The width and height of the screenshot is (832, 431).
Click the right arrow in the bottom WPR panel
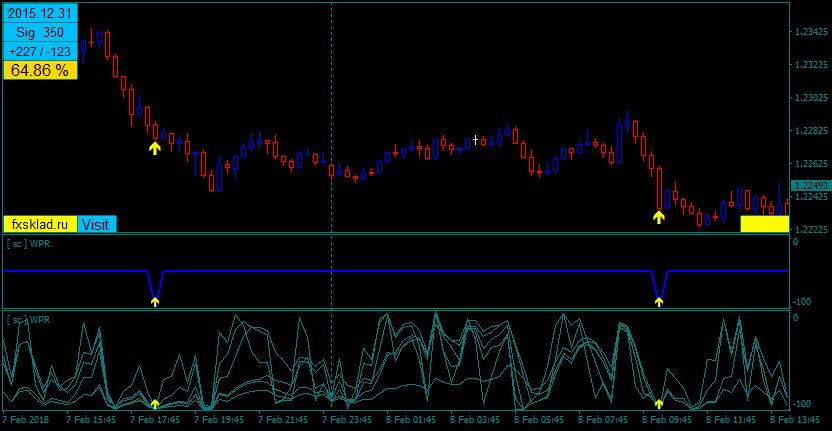tap(658, 404)
